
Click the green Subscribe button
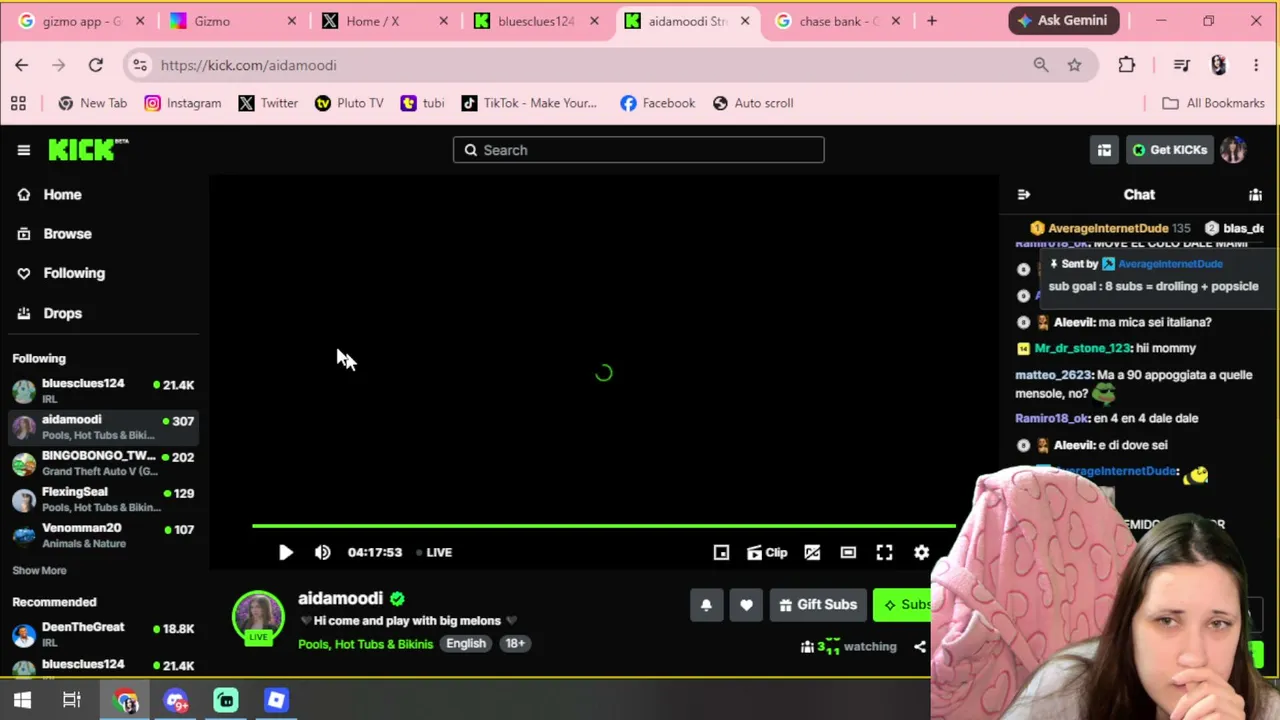point(903,605)
